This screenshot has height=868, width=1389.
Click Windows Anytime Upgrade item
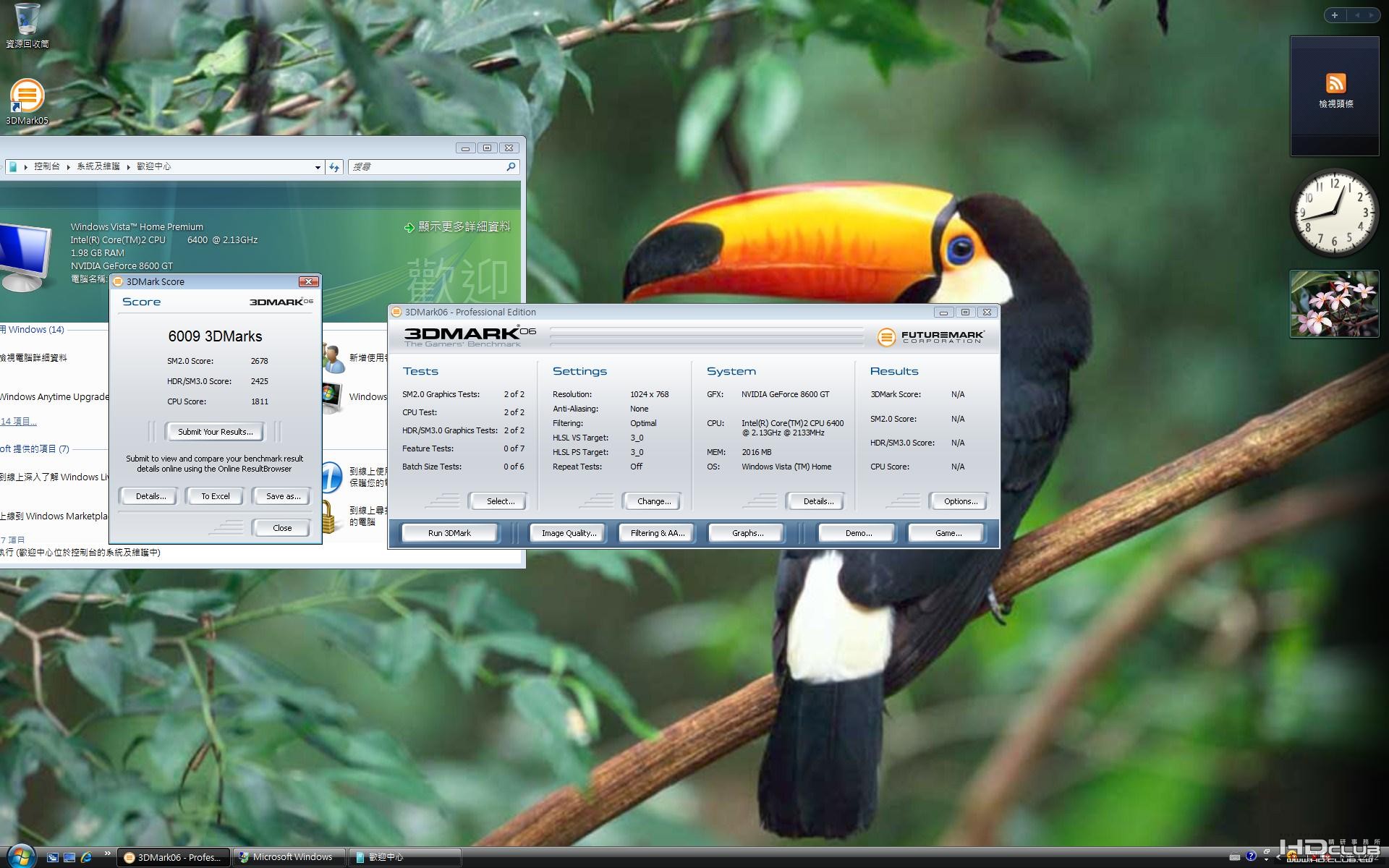click(x=54, y=396)
